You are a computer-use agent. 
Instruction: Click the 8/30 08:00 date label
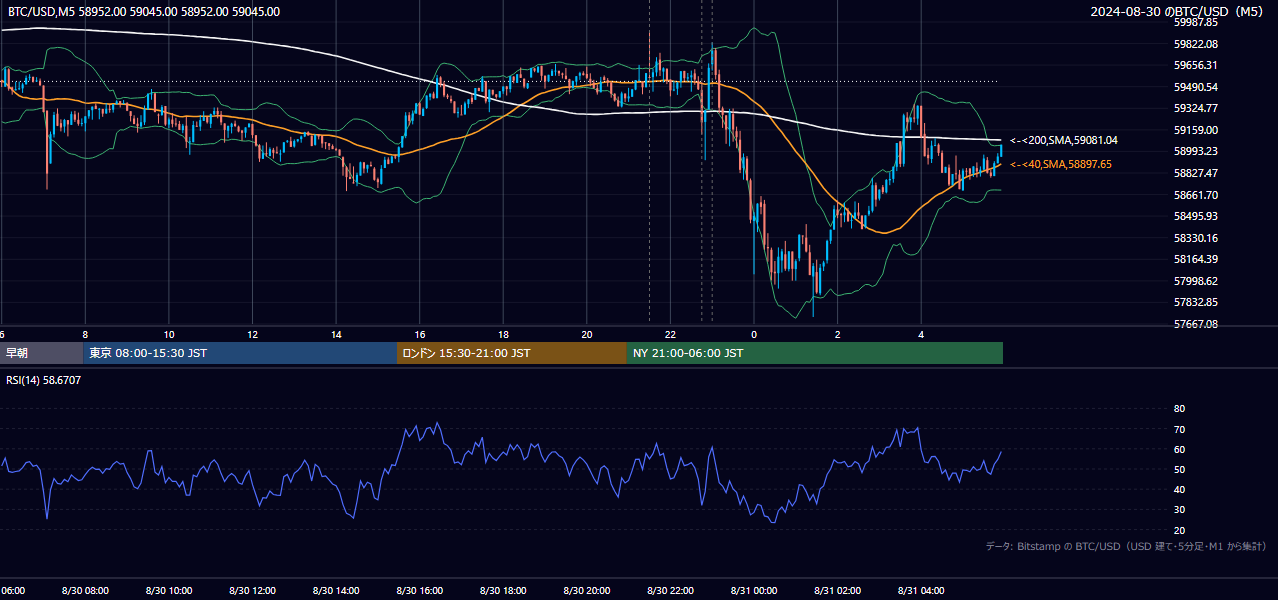click(85, 591)
